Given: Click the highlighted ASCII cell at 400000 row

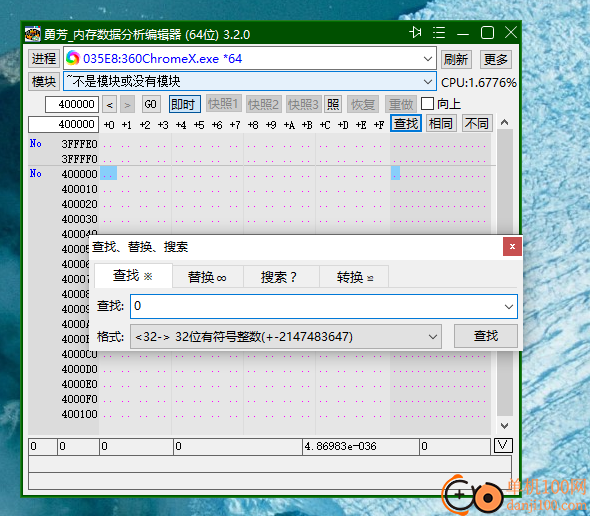Looking at the screenshot, I should [x=395, y=173].
